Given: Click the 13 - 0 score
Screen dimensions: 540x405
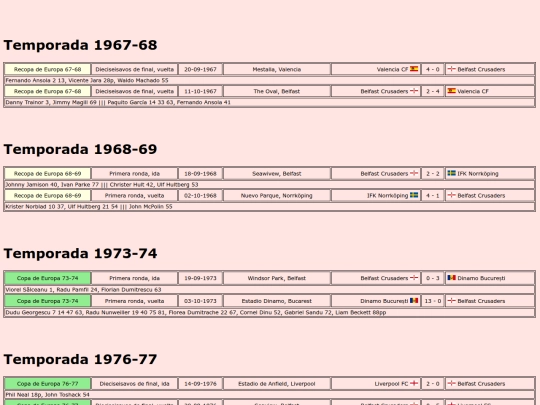Looking at the screenshot, I should click(433, 301).
